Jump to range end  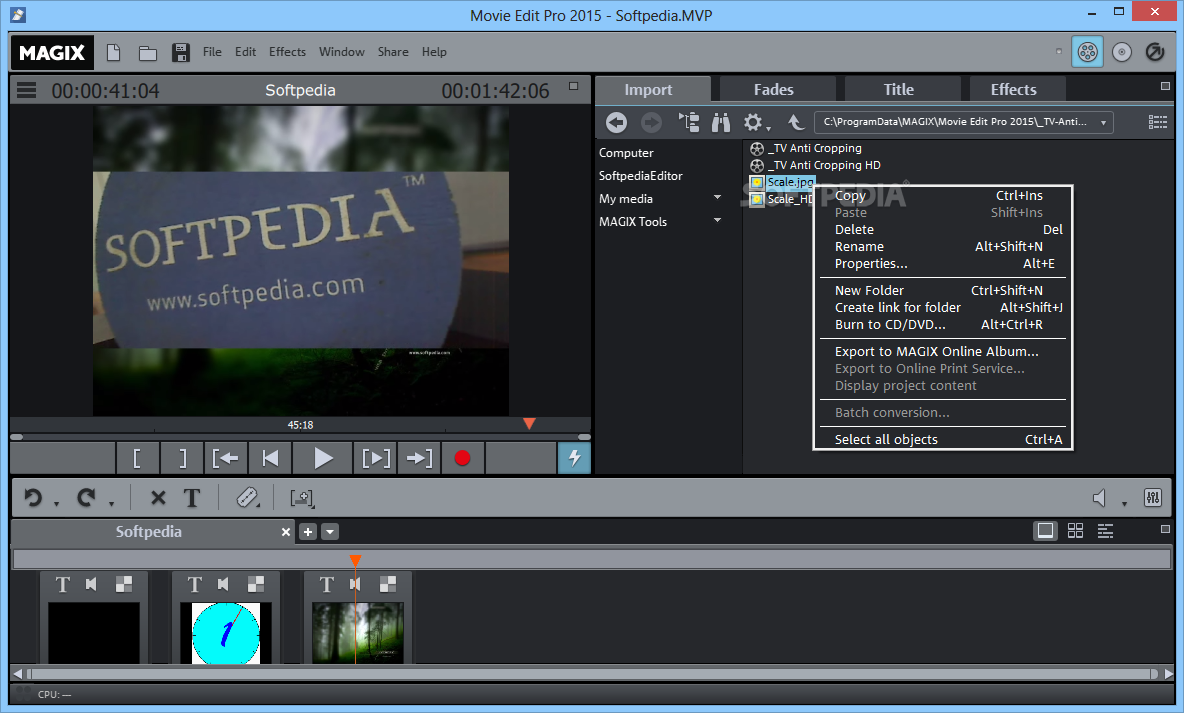click(419, 458)
